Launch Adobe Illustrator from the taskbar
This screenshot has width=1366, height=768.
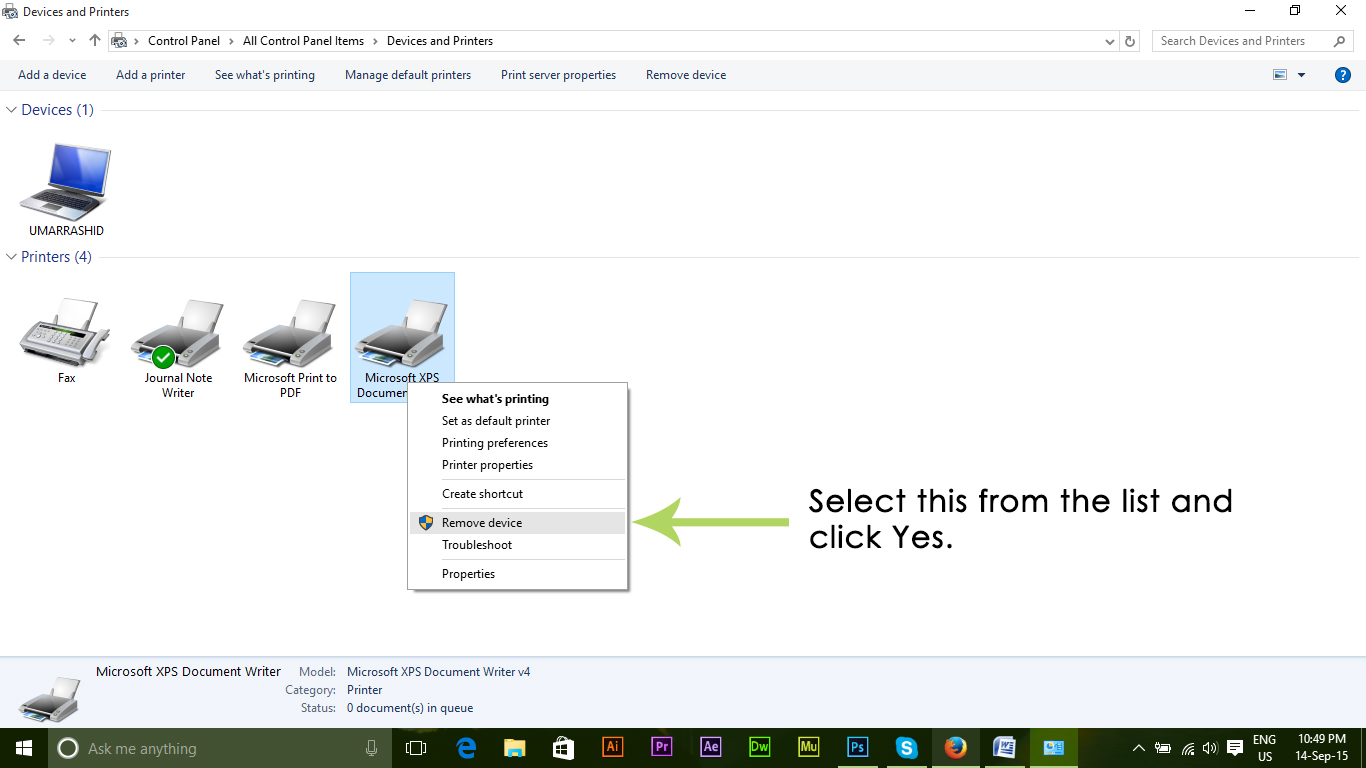click(x=613, y=748)
